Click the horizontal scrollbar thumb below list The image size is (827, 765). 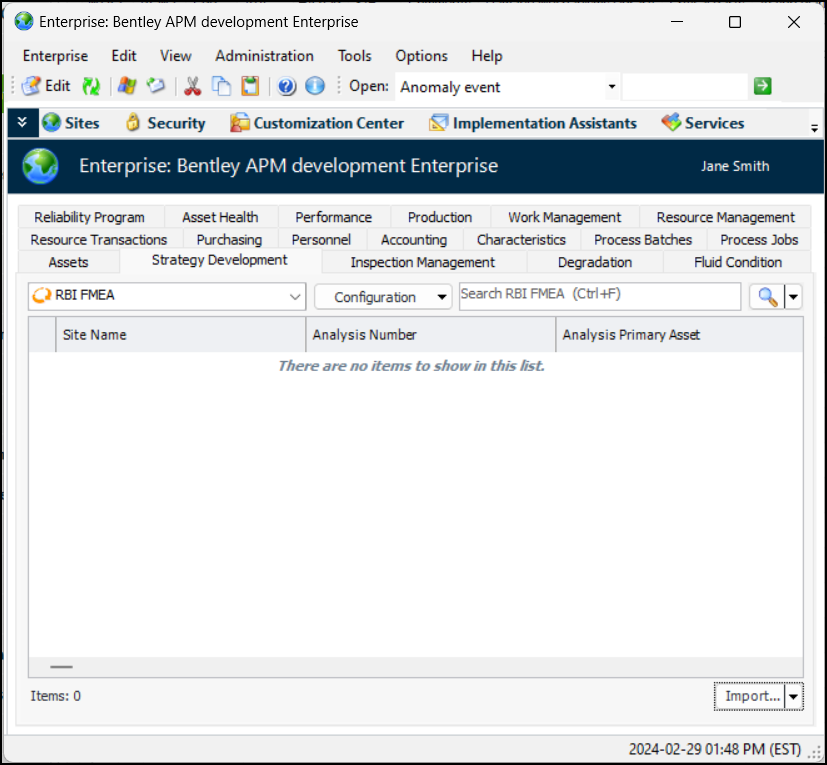[61, 667]
